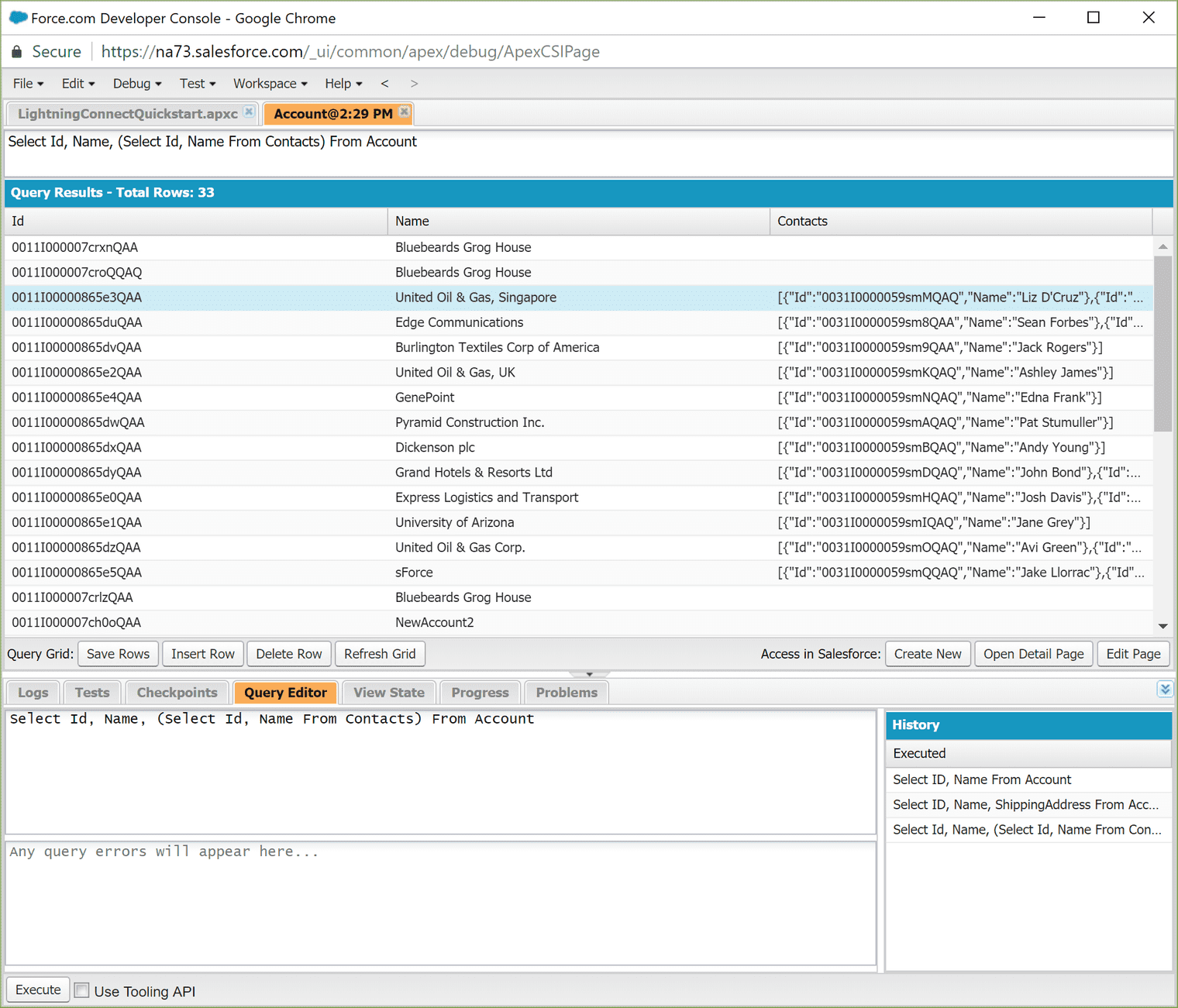This screenshot has height=1008, width=1178.
Task: Collapse the bottom panel with double-chevron icon
Action: coord(1164,689)
